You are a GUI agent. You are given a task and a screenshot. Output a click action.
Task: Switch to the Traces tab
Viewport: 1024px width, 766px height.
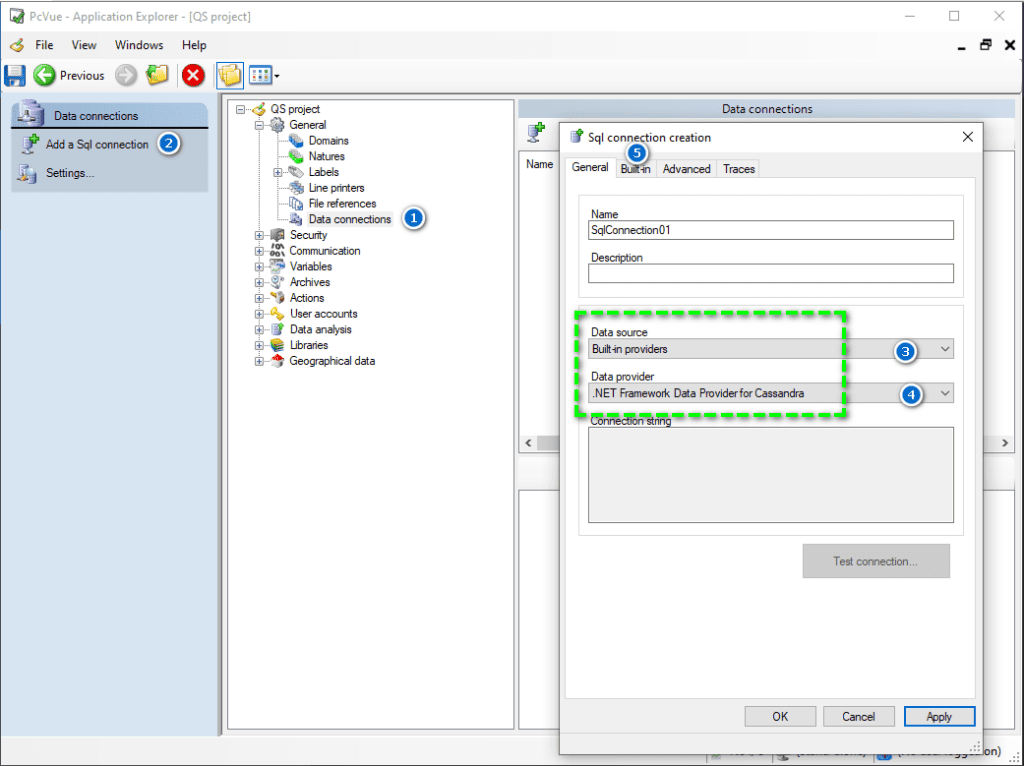(739, 168)
